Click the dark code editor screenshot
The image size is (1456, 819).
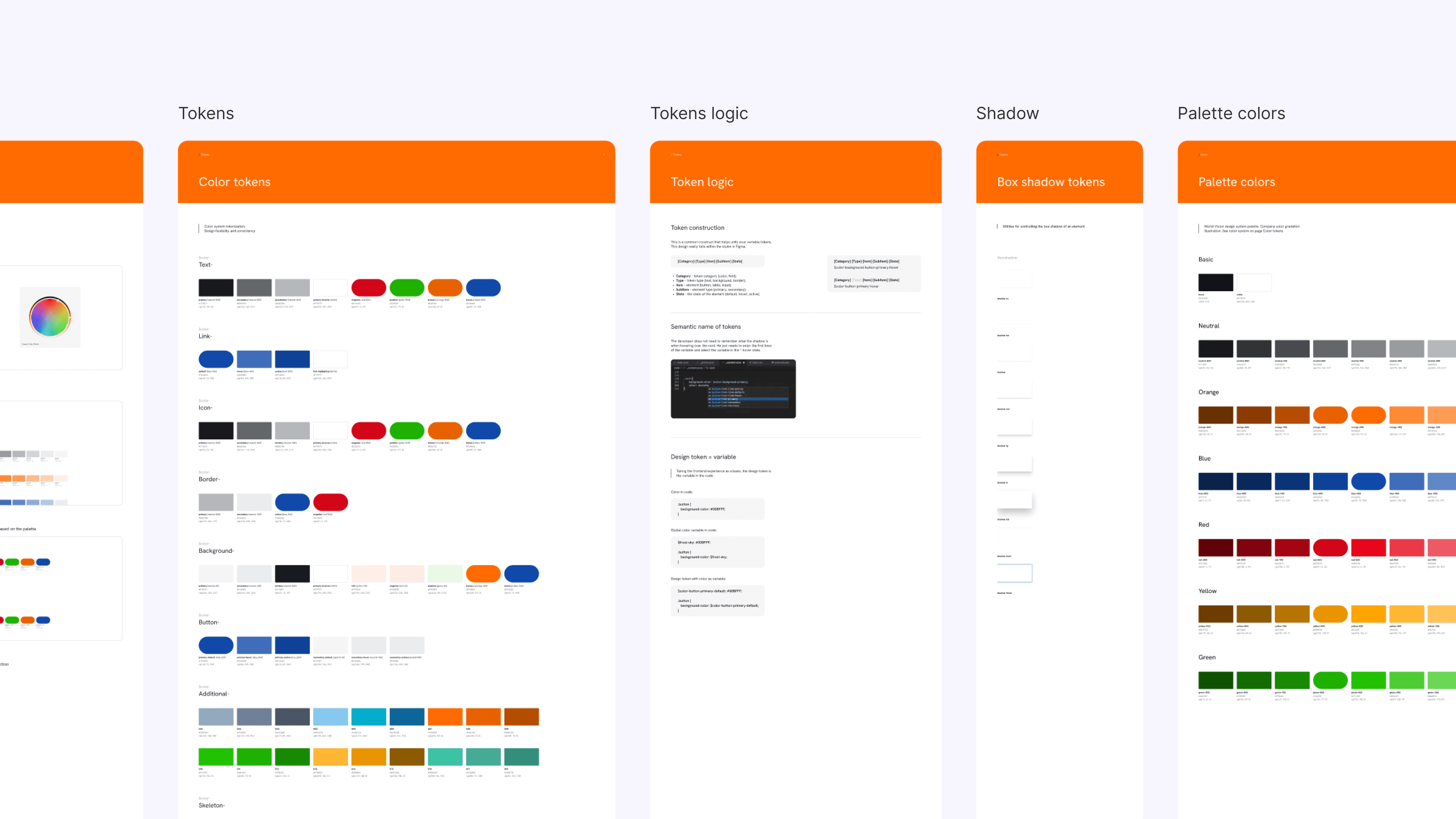733,389
